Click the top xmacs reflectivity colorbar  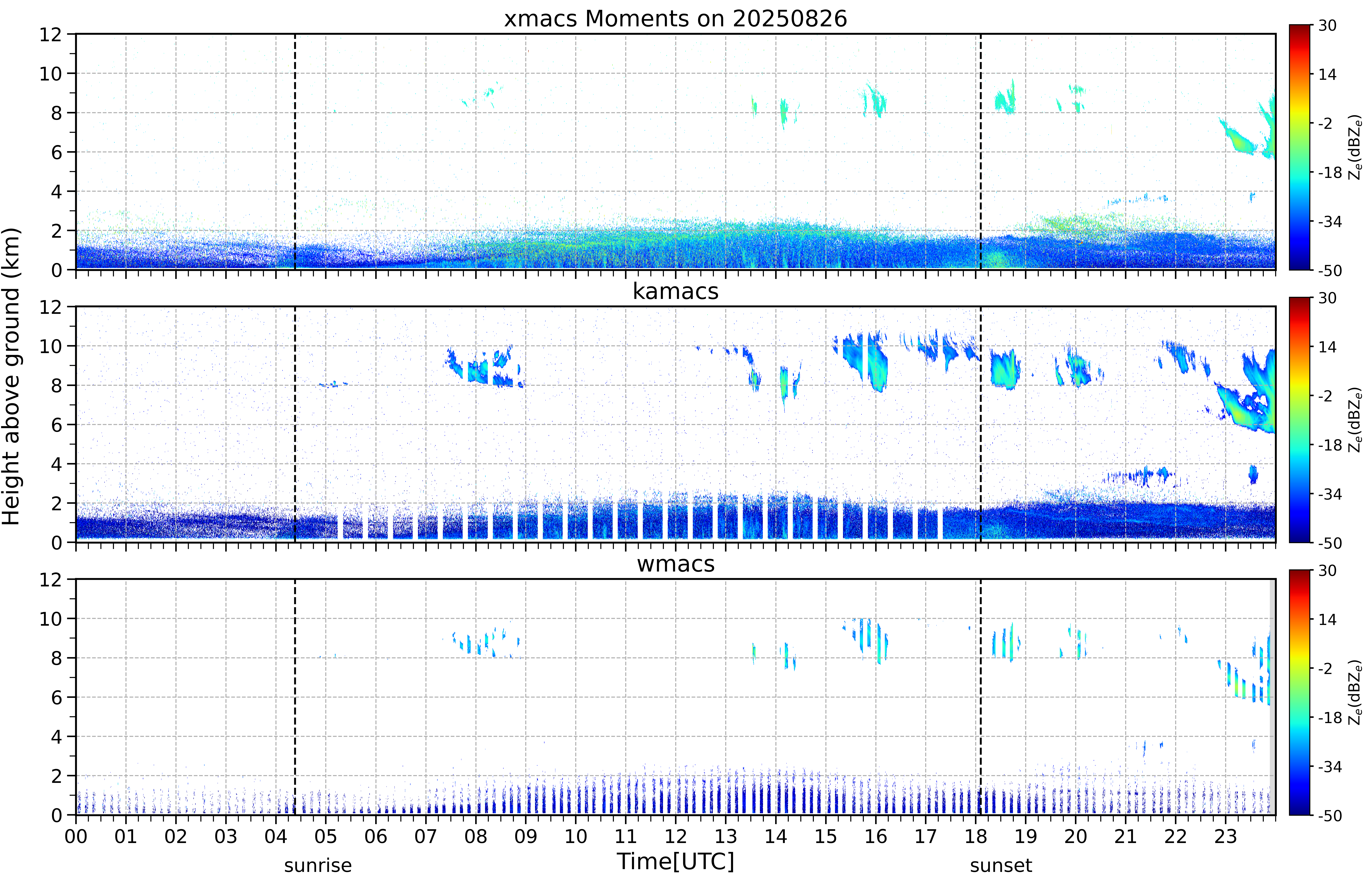[x=1299, y=147]
